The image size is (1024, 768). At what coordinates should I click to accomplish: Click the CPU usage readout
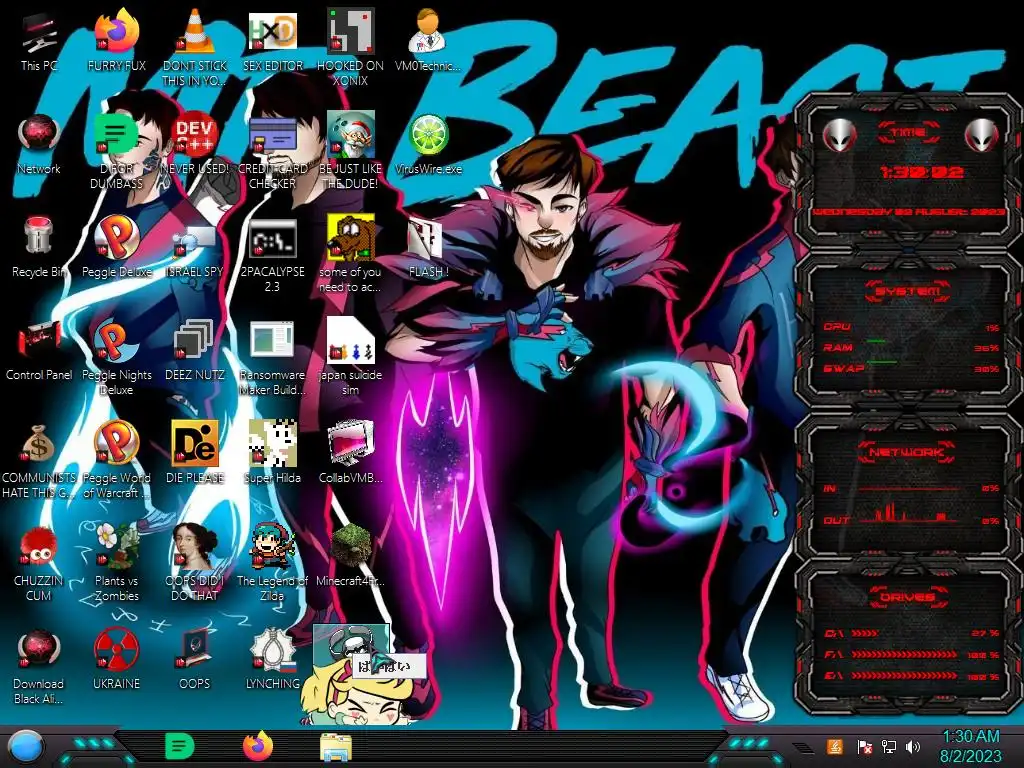tap(911, 327)
